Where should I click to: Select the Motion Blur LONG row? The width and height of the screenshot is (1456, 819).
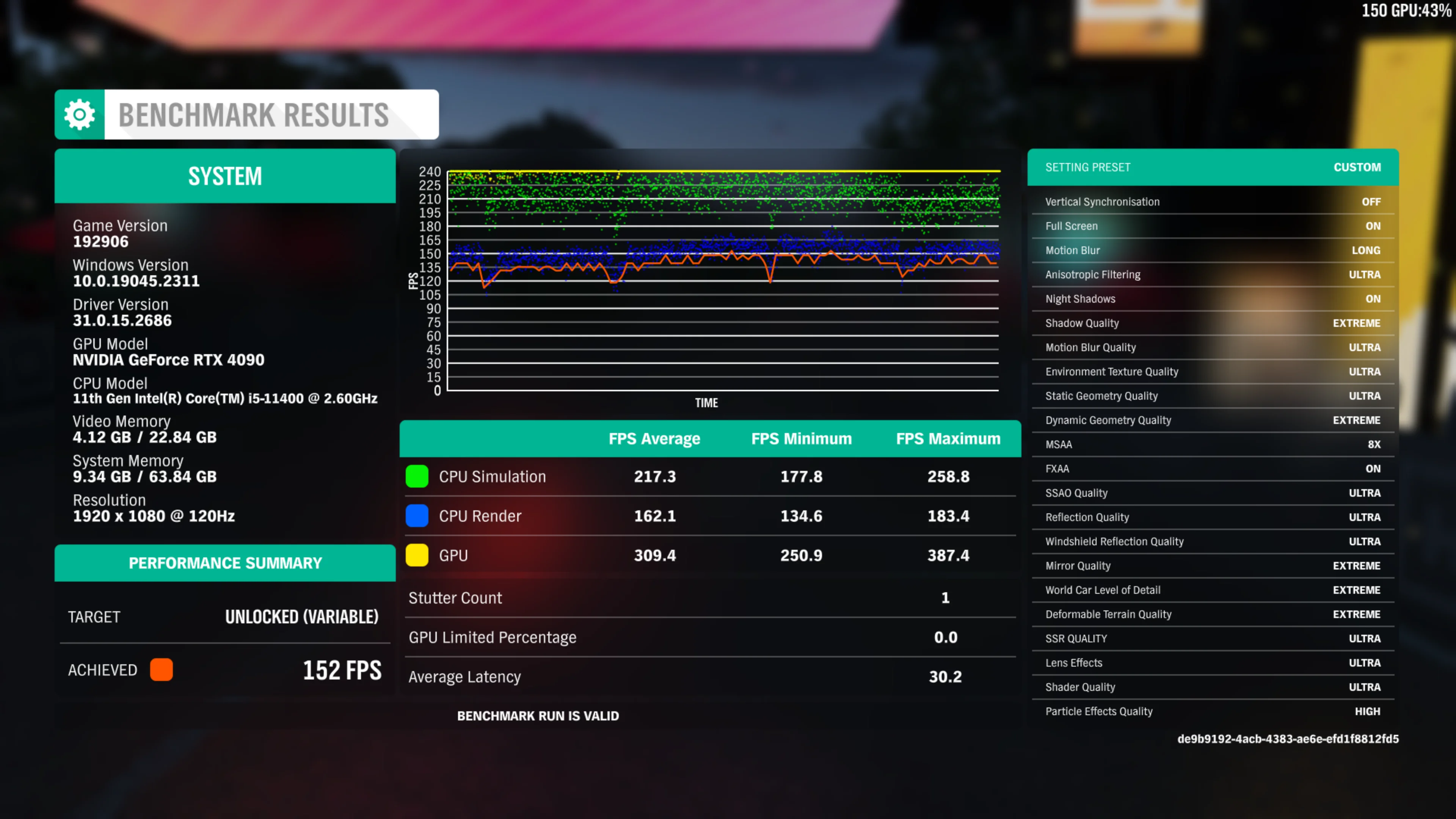tap(1213, 250)
